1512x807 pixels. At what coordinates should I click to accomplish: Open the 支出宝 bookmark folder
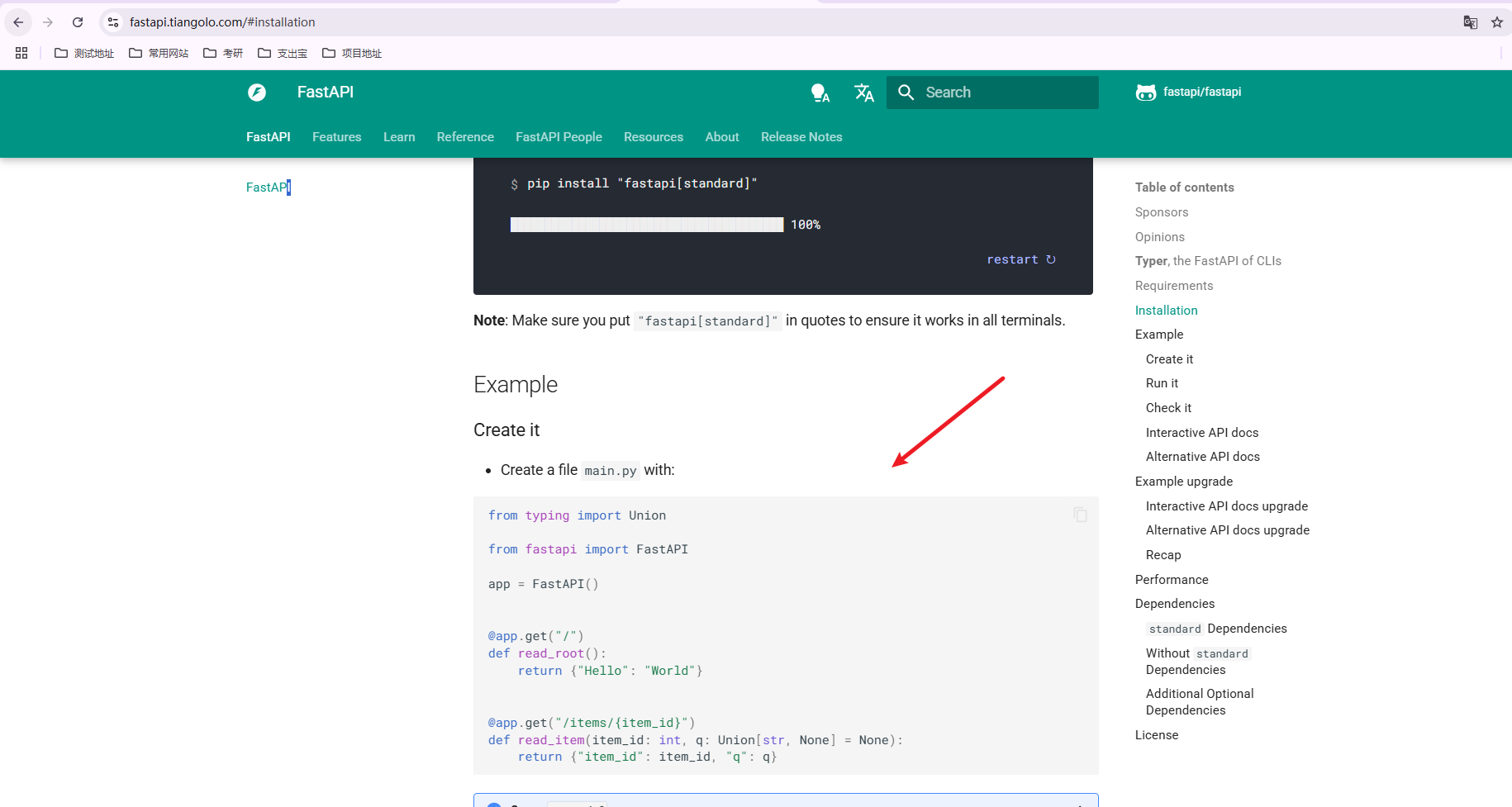[283, 53]
